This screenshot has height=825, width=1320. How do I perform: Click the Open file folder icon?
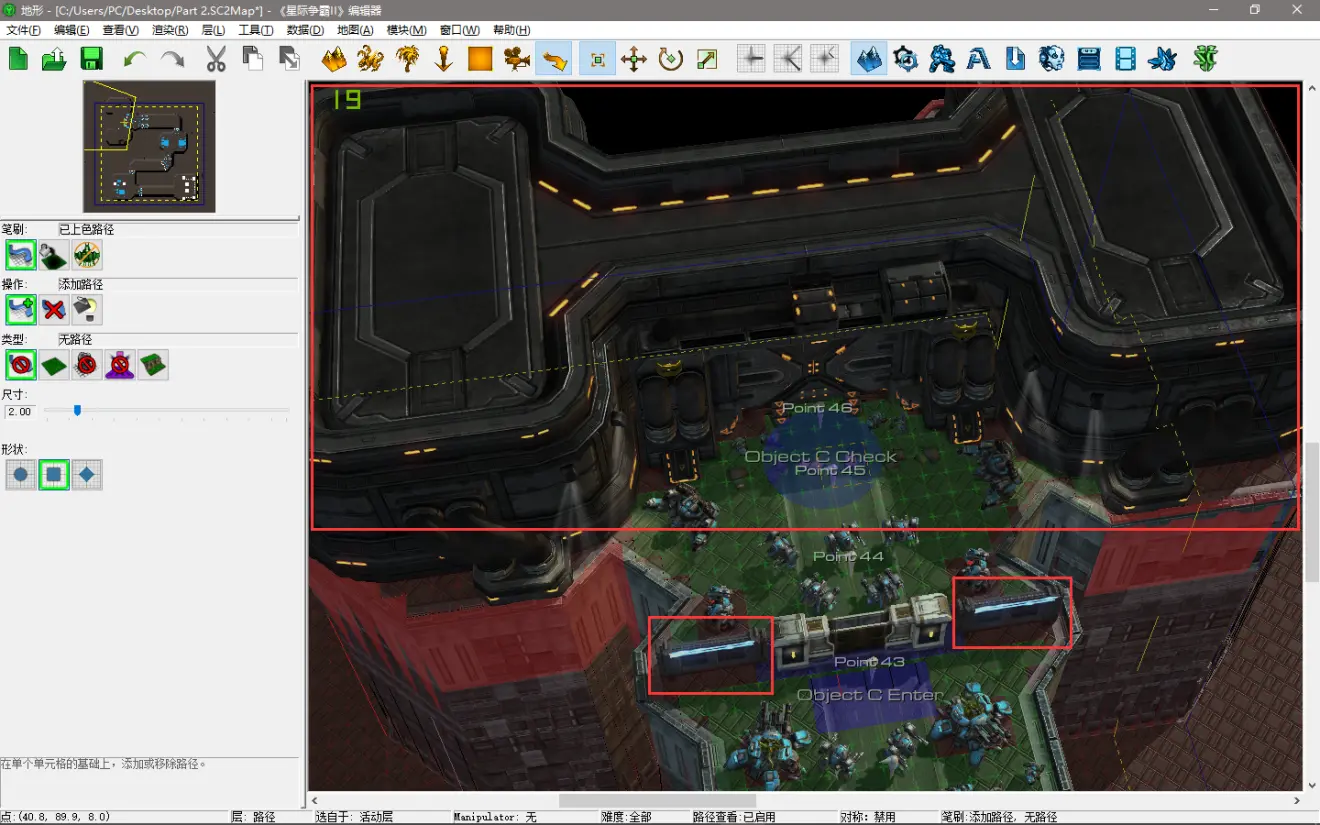[x=54, y=59]
